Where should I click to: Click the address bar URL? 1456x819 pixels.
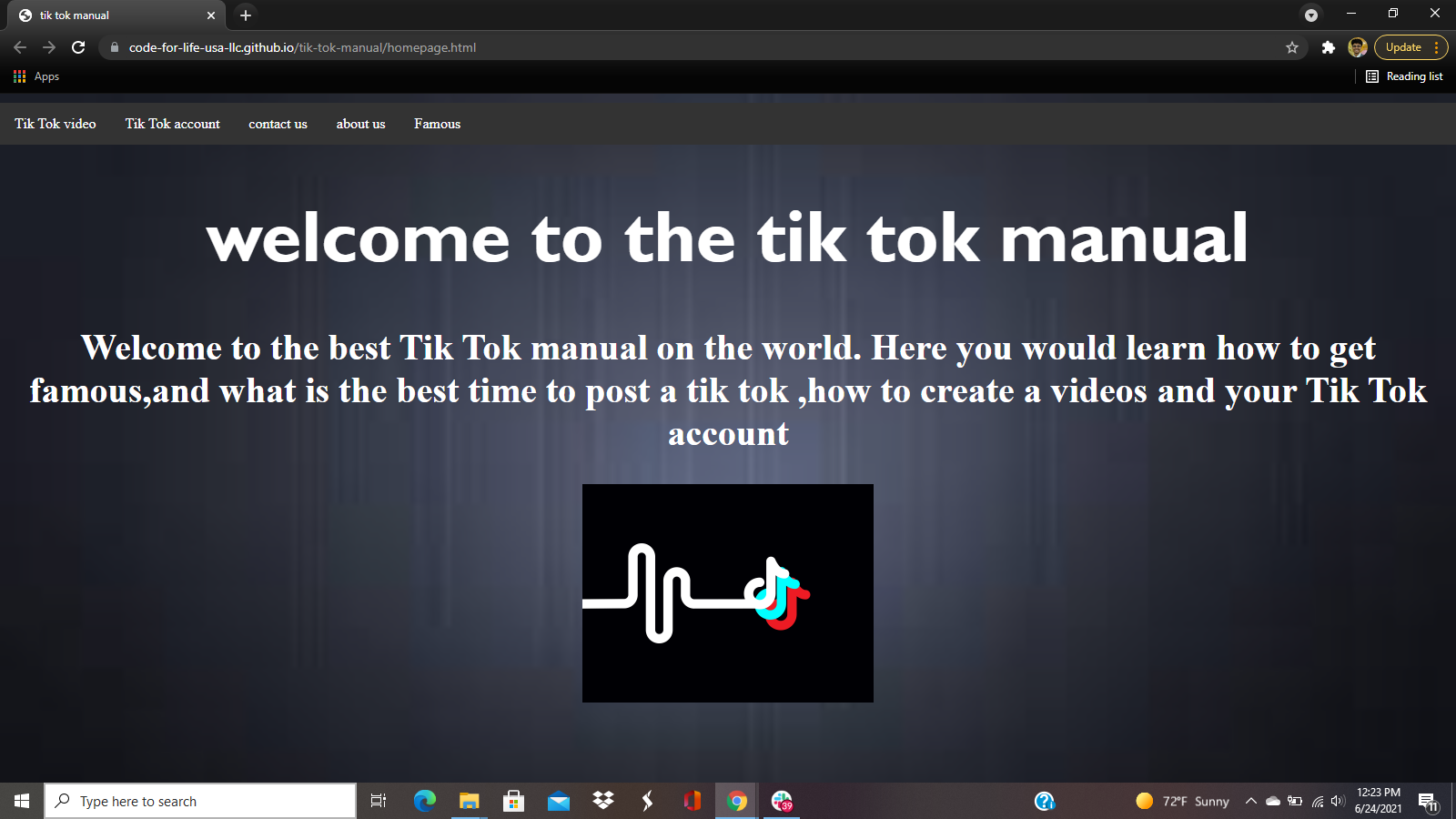click(302, 47)
